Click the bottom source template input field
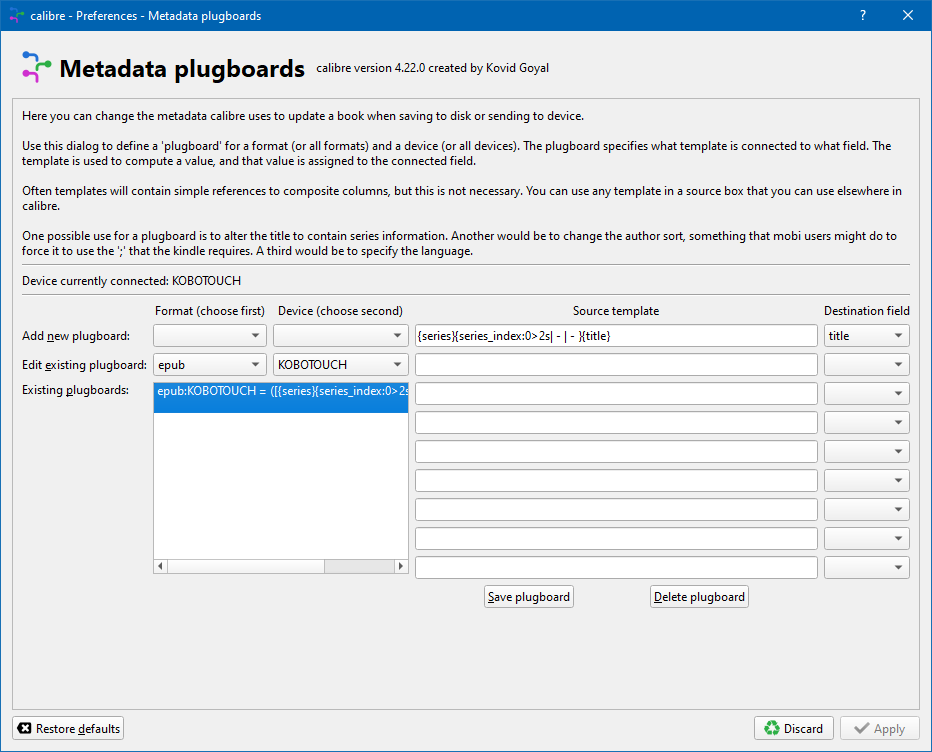The height and width of the screenshot is (752, 932). point(616,567)
